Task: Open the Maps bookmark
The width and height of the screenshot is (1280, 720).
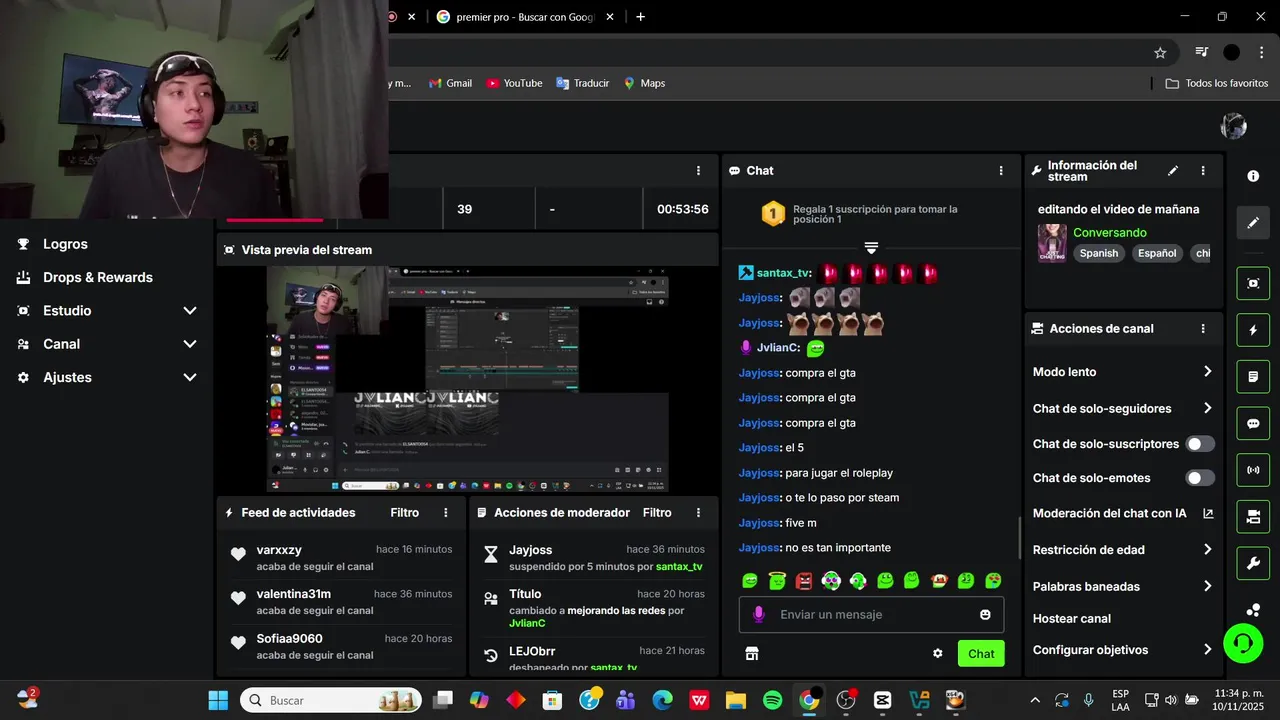Action: click(x=644, y=83)
